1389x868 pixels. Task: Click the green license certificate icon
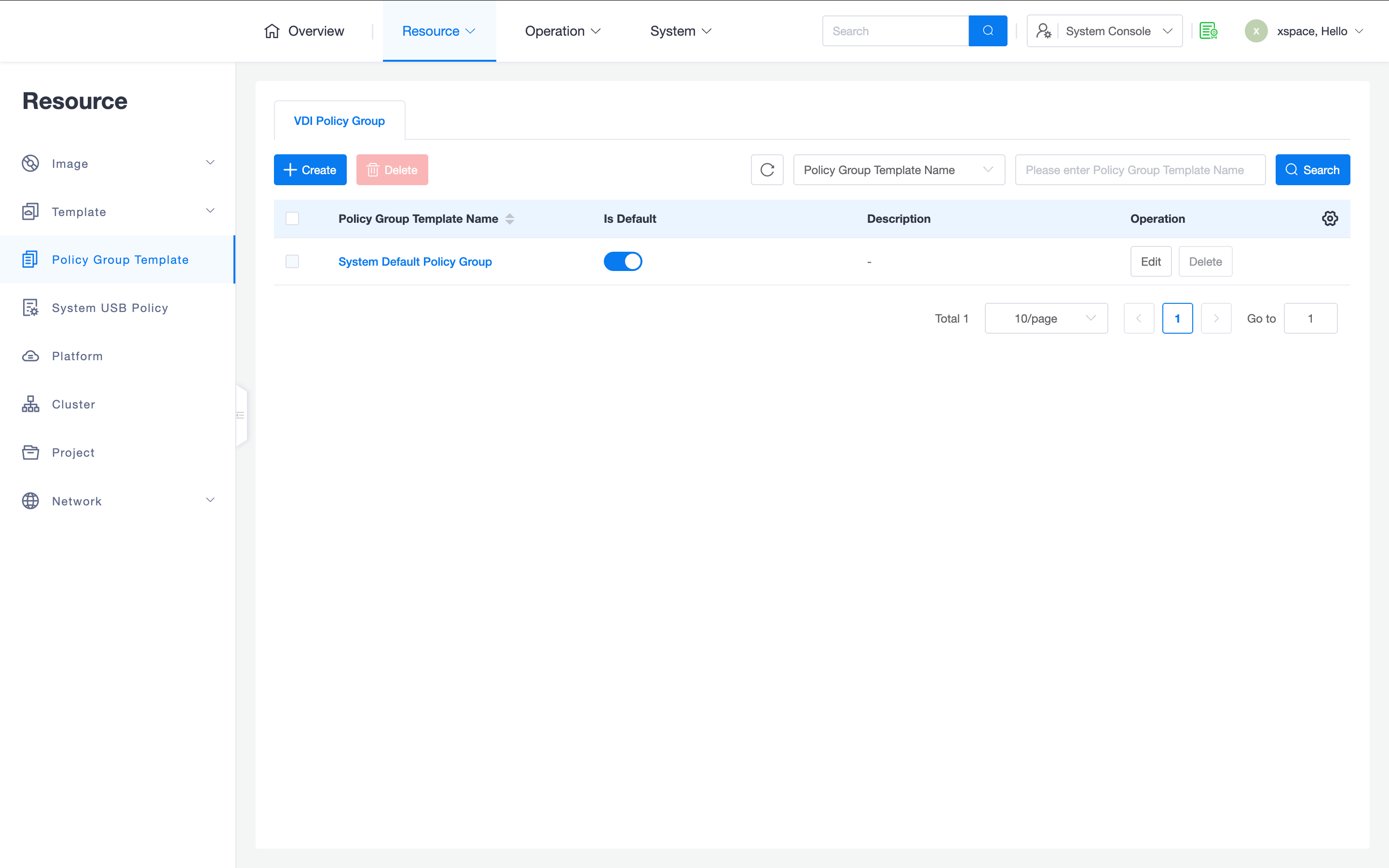point(1208,31)
